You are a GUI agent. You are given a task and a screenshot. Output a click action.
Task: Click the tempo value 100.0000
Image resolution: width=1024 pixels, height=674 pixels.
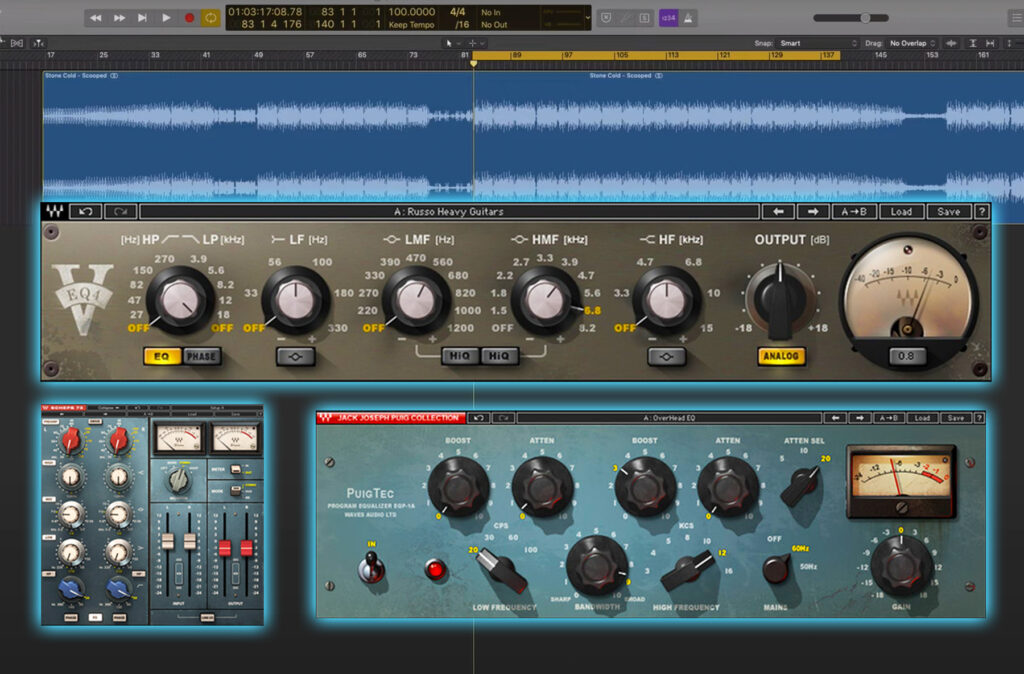411,12
